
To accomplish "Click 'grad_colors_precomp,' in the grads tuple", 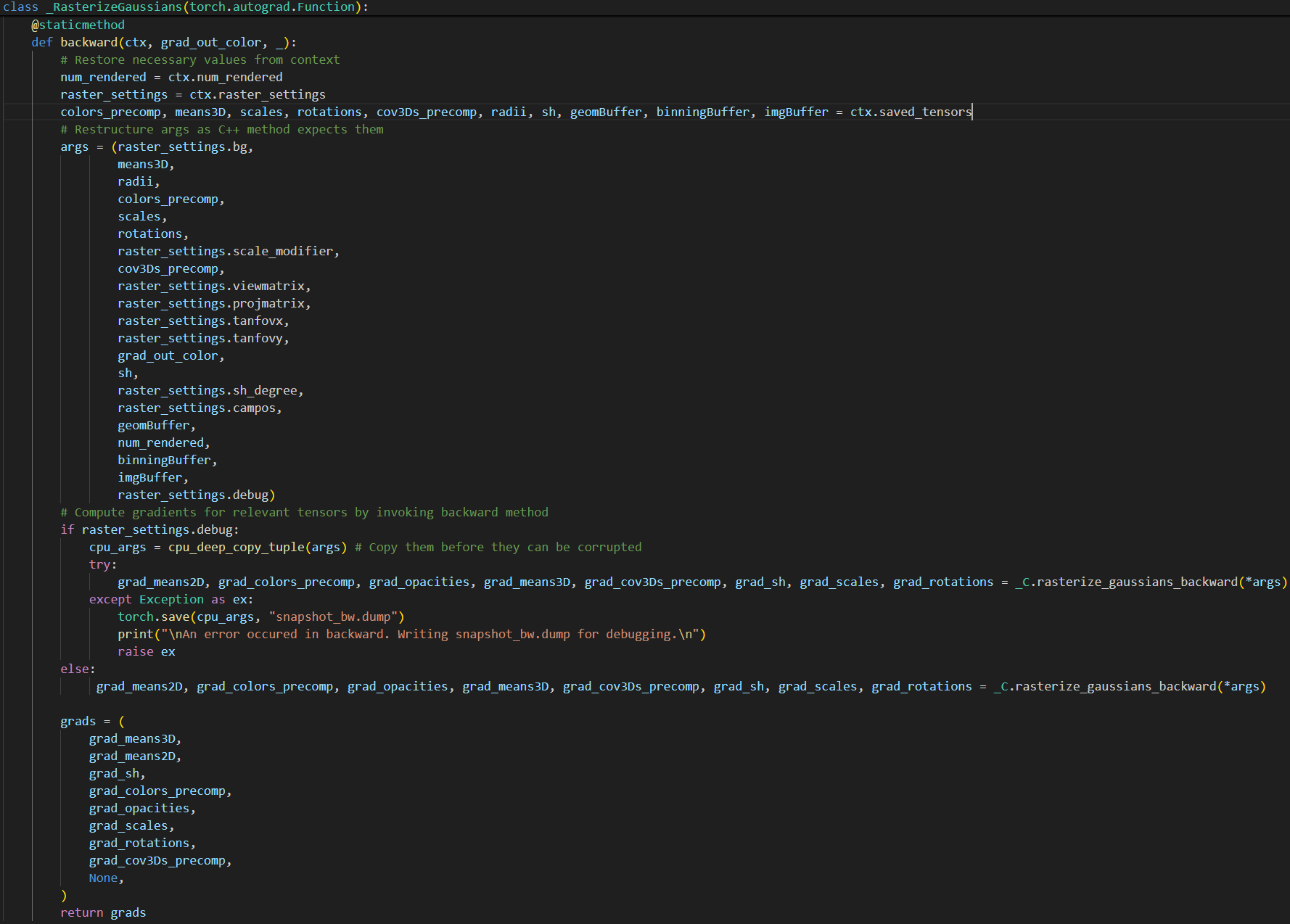I will coord(160,791).
